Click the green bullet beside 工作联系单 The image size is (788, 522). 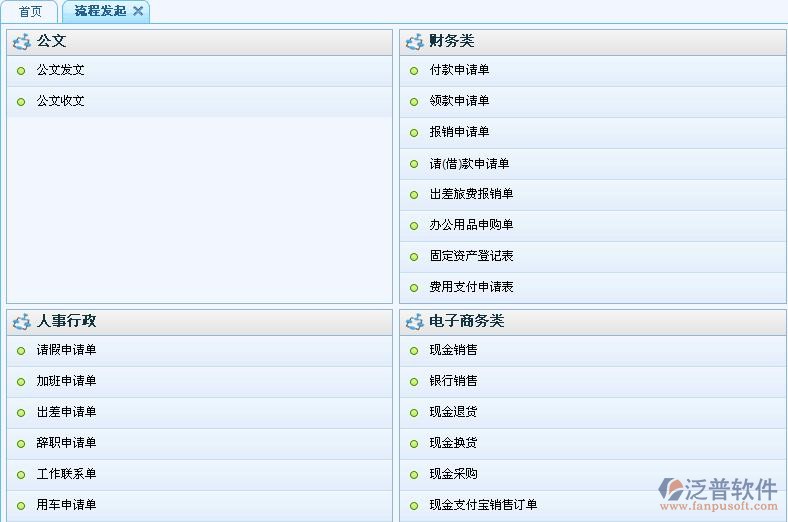[x=21, y=475]
